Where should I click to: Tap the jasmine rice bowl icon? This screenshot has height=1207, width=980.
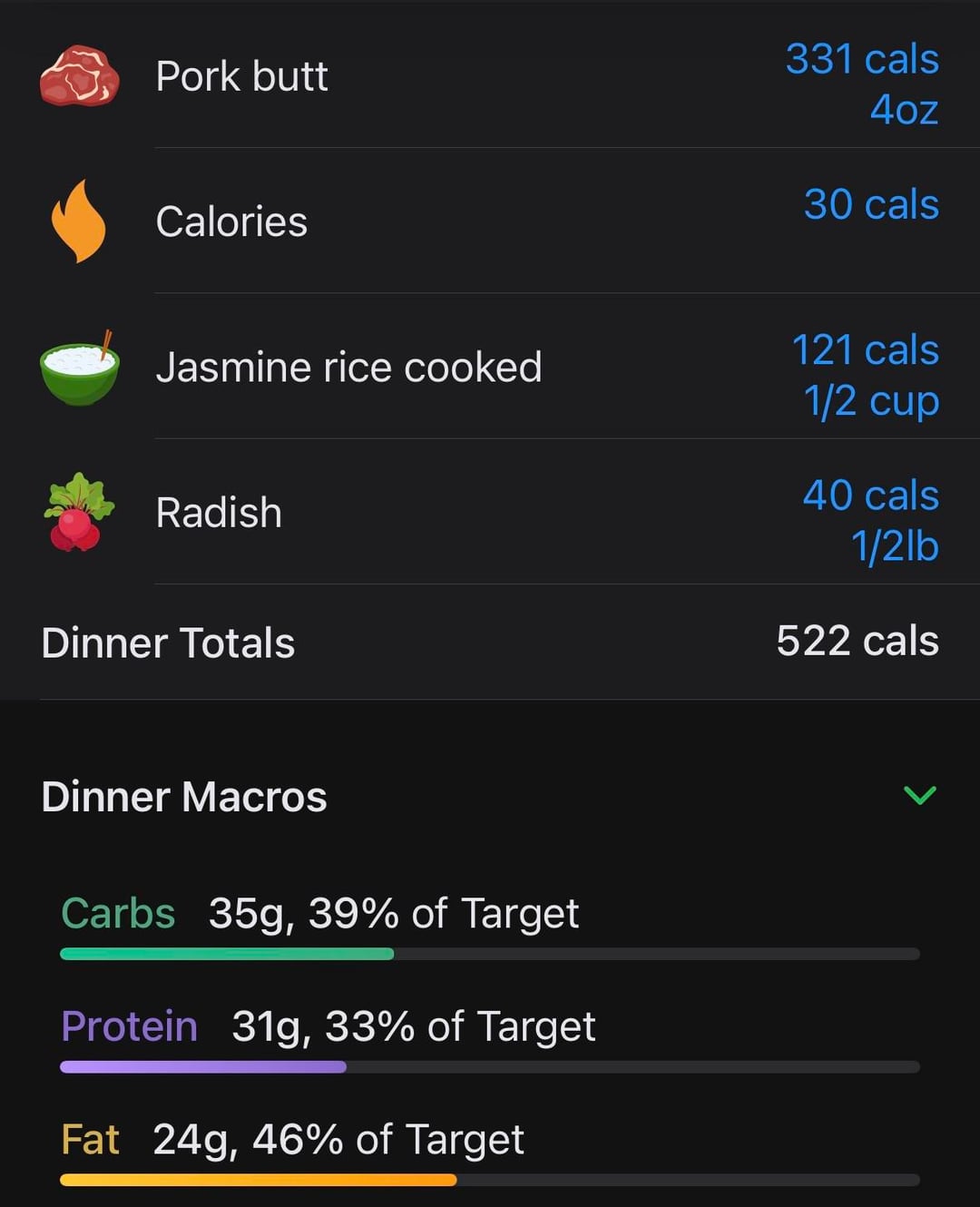(x=80, y=368)
